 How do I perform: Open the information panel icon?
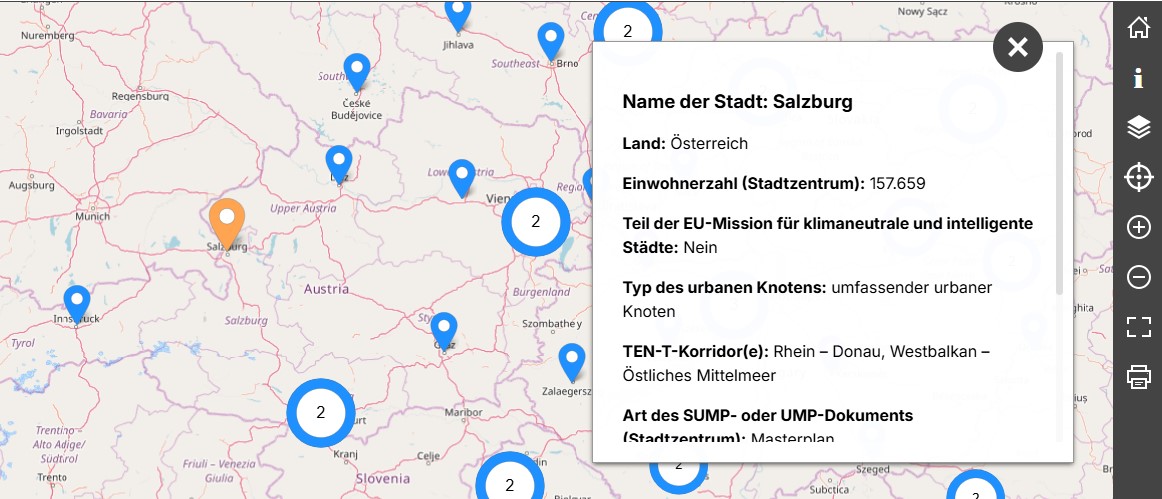[x=1138, y=78]
